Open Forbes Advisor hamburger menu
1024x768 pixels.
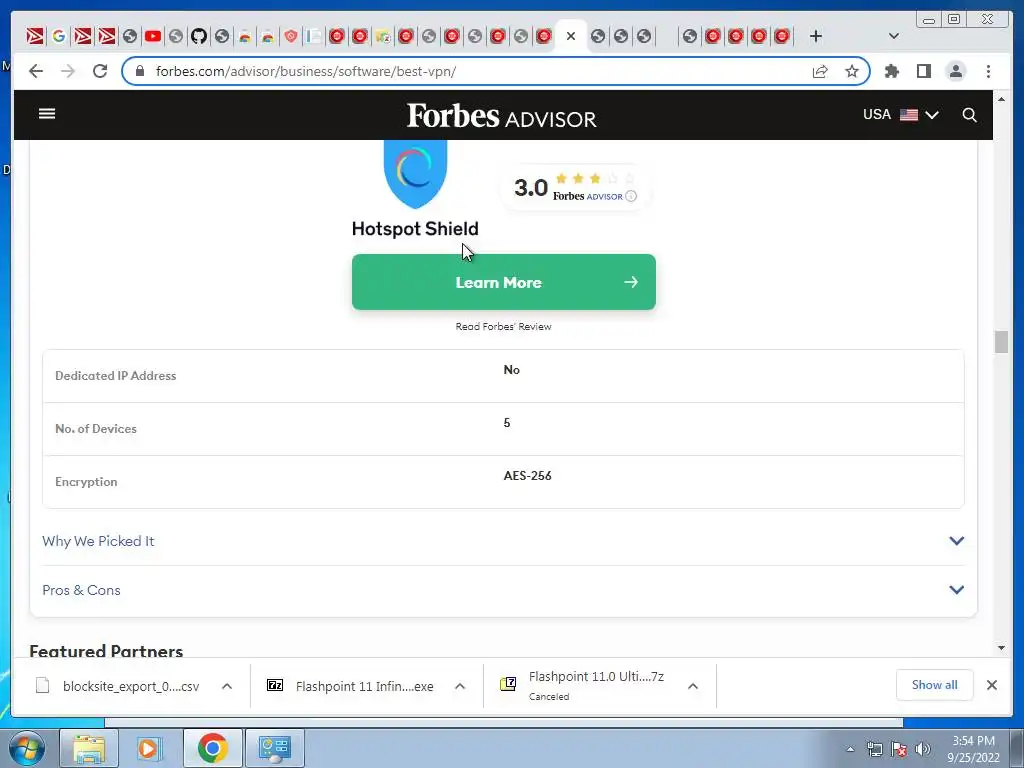coord(47,114)
